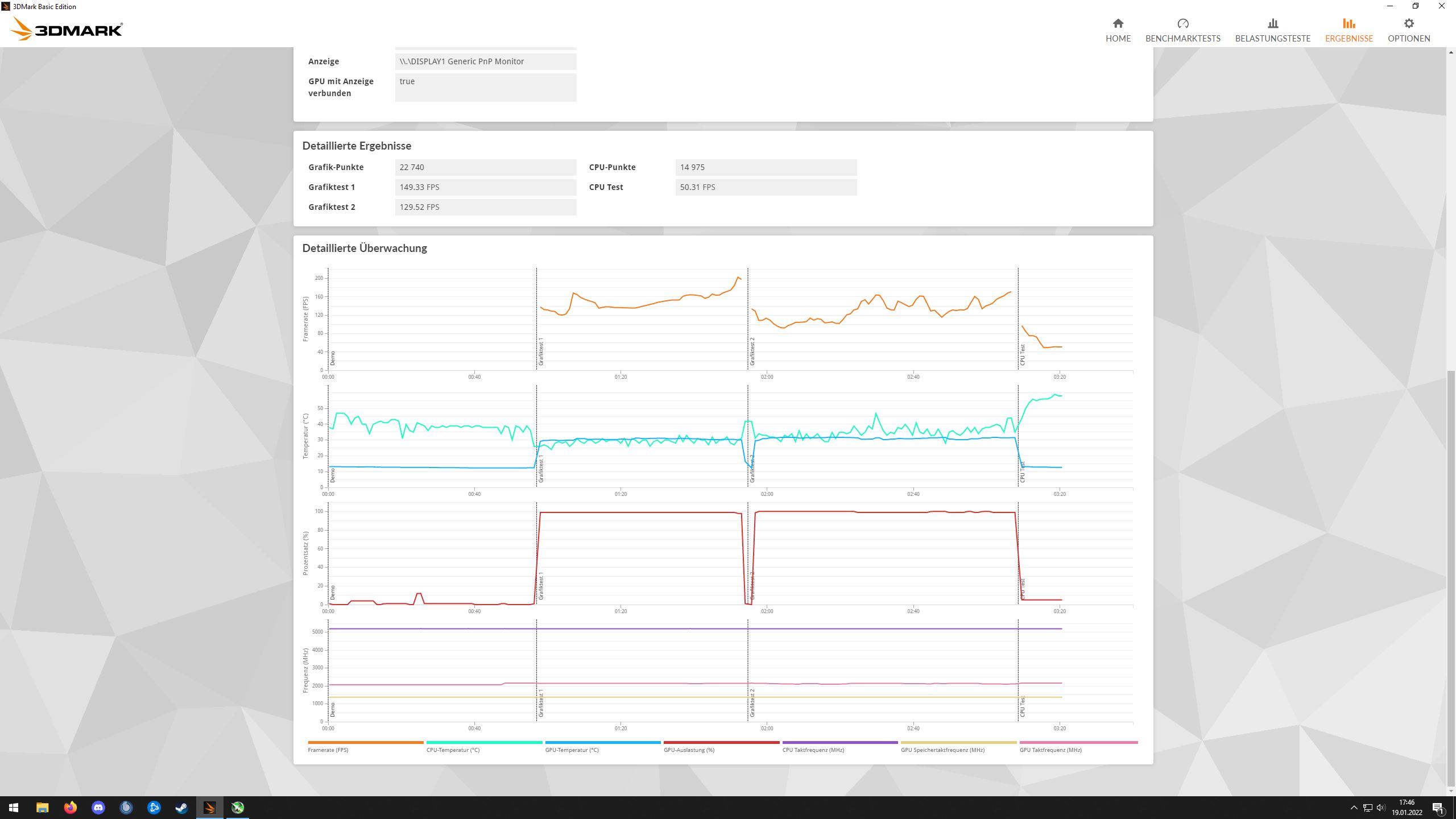Click the Grafik-Punkte value field
The image size is (1456, 819).
(485, 167)
